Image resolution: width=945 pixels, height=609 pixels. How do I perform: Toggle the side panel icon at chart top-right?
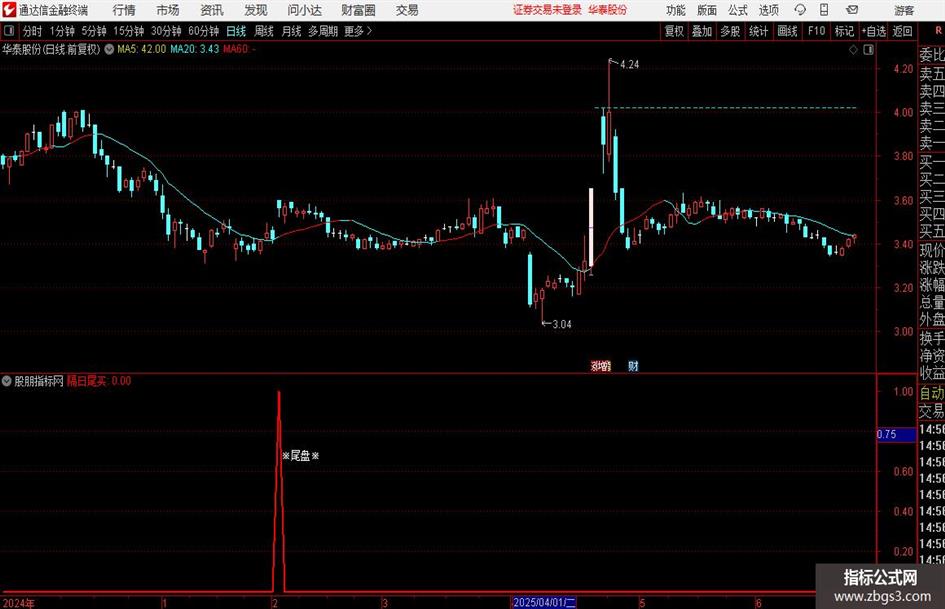[868, 50]
